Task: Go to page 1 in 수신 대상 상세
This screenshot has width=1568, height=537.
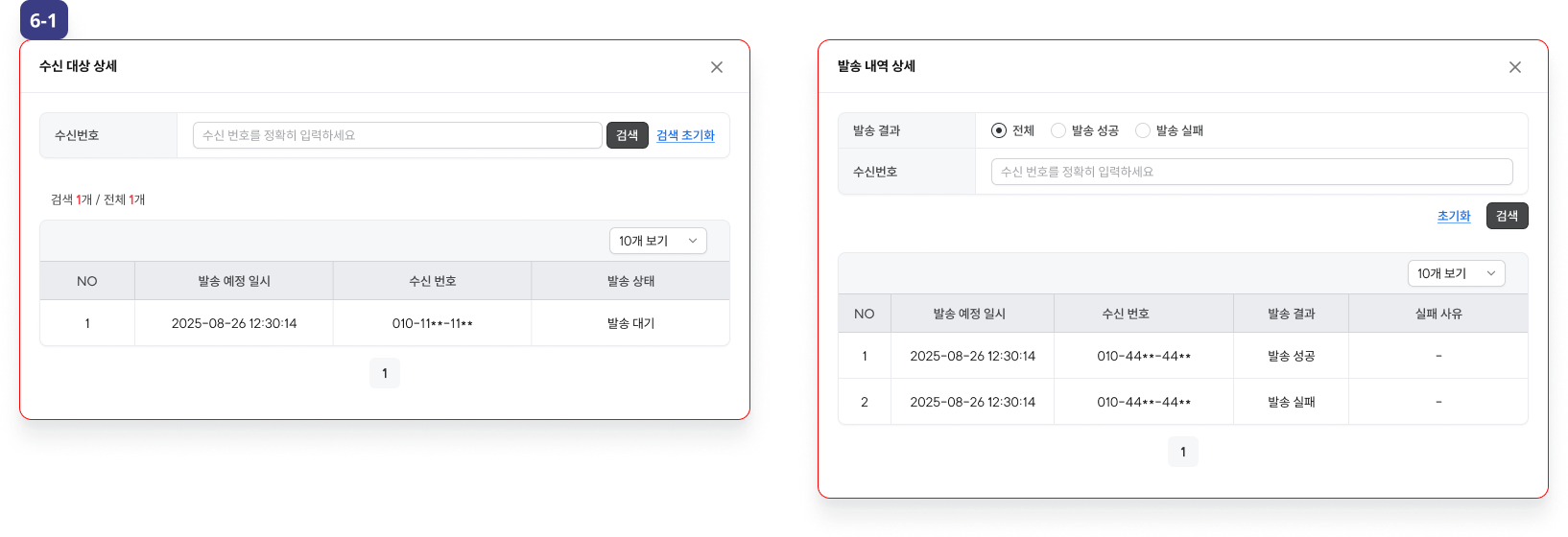Action: click(x=385, y=373)
